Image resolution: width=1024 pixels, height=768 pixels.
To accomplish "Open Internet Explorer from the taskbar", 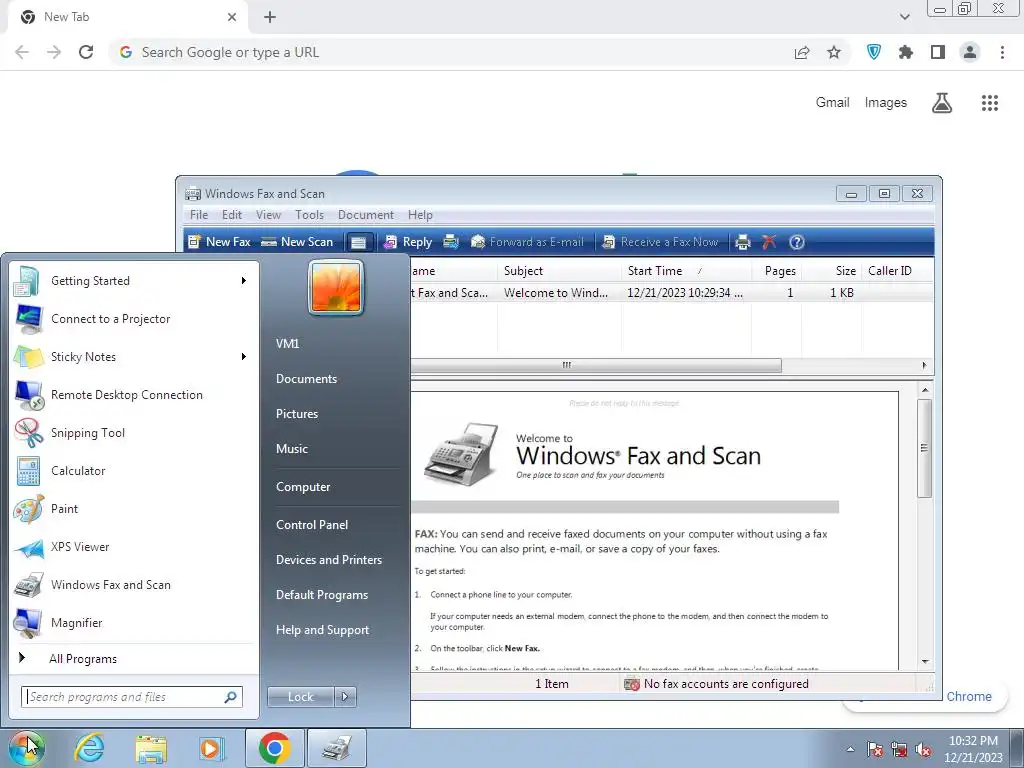I will click(x=89, y=748).
